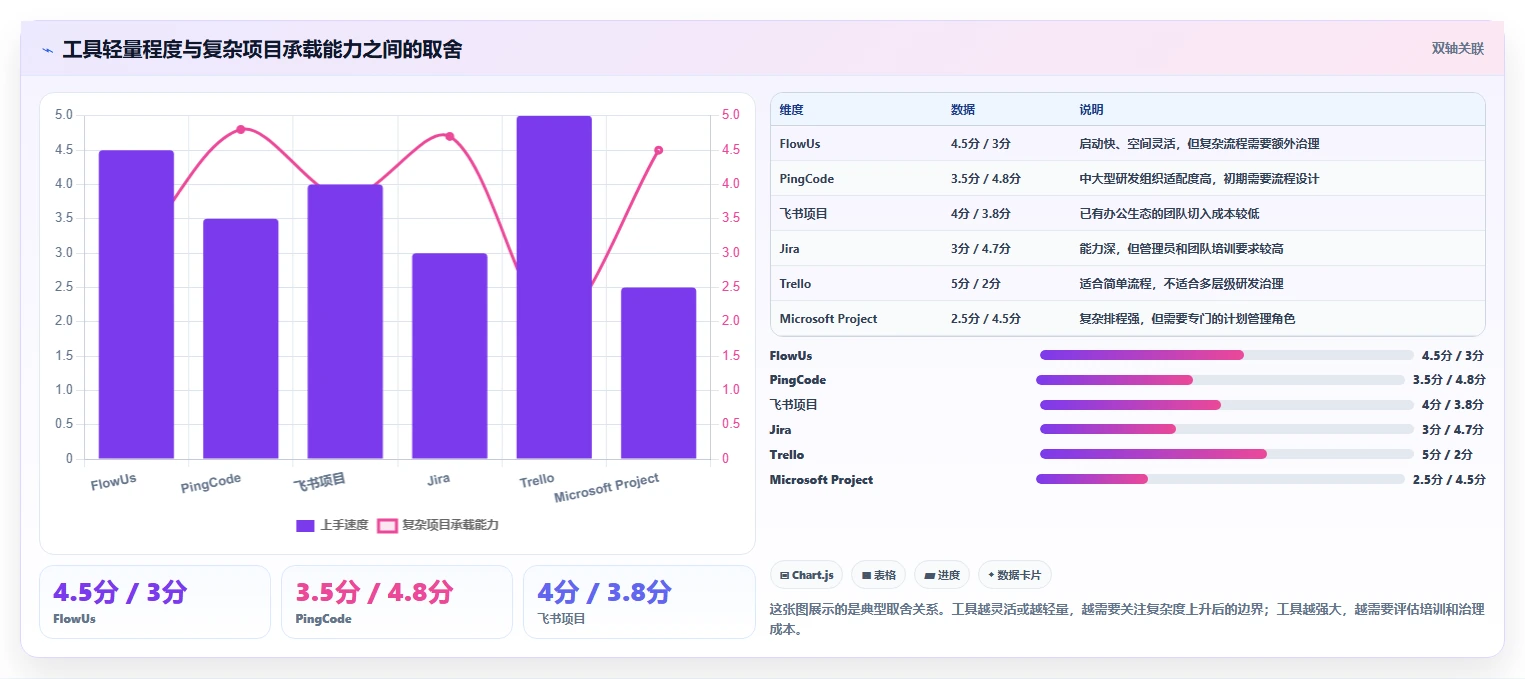The height and width of the screenshot is (679, 1525).
Task: Click the description 中大型研发组织适配度高，初期需要流程设计
Action: click(x=1199, y=179)
